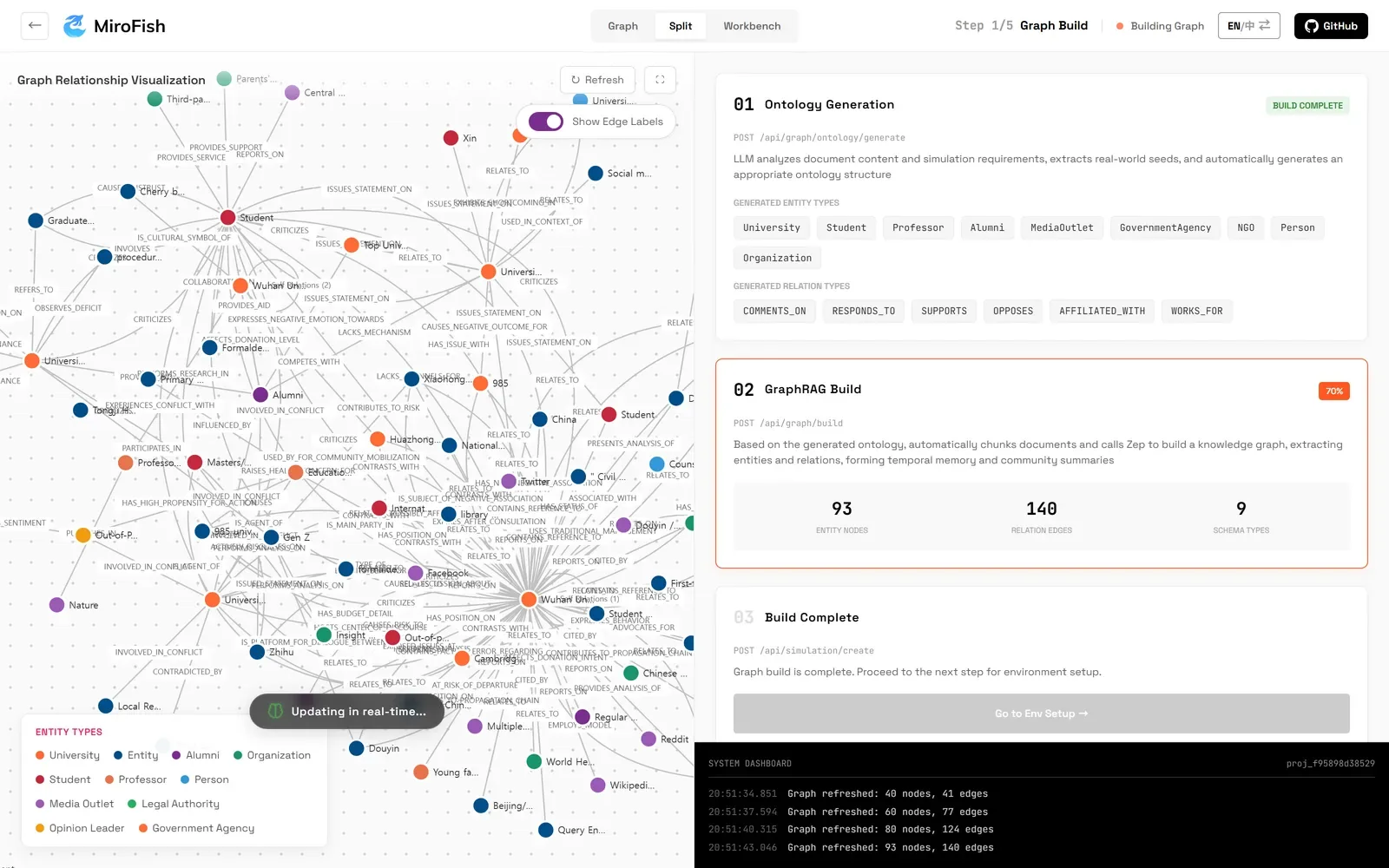This screenshot has height=868, width=1389.
Task: Select the China node
Action: [x=540, y=419]
